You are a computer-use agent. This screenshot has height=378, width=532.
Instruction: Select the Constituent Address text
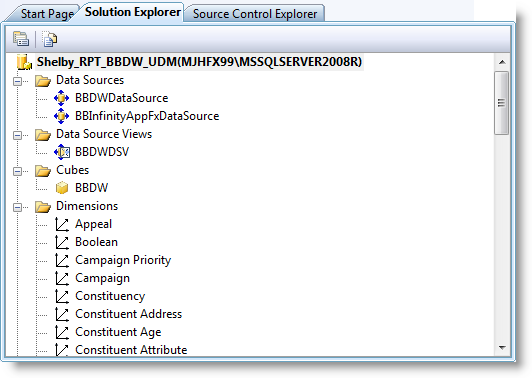pyautogui.click(x=128, y=314)
